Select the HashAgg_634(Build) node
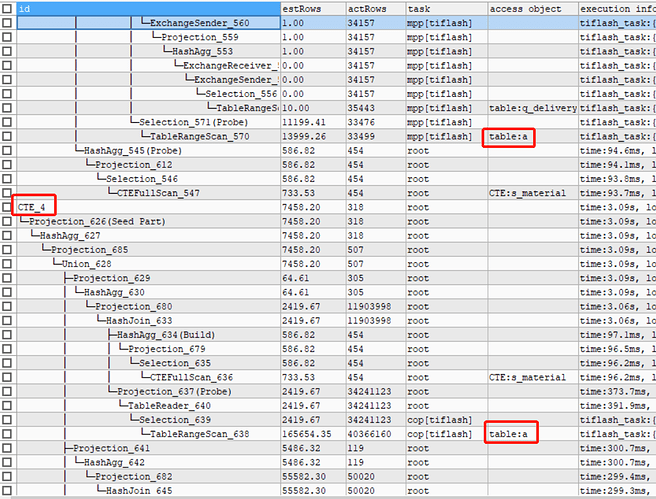656x499 pixels. pyautogui.click(x=166, y=335)
